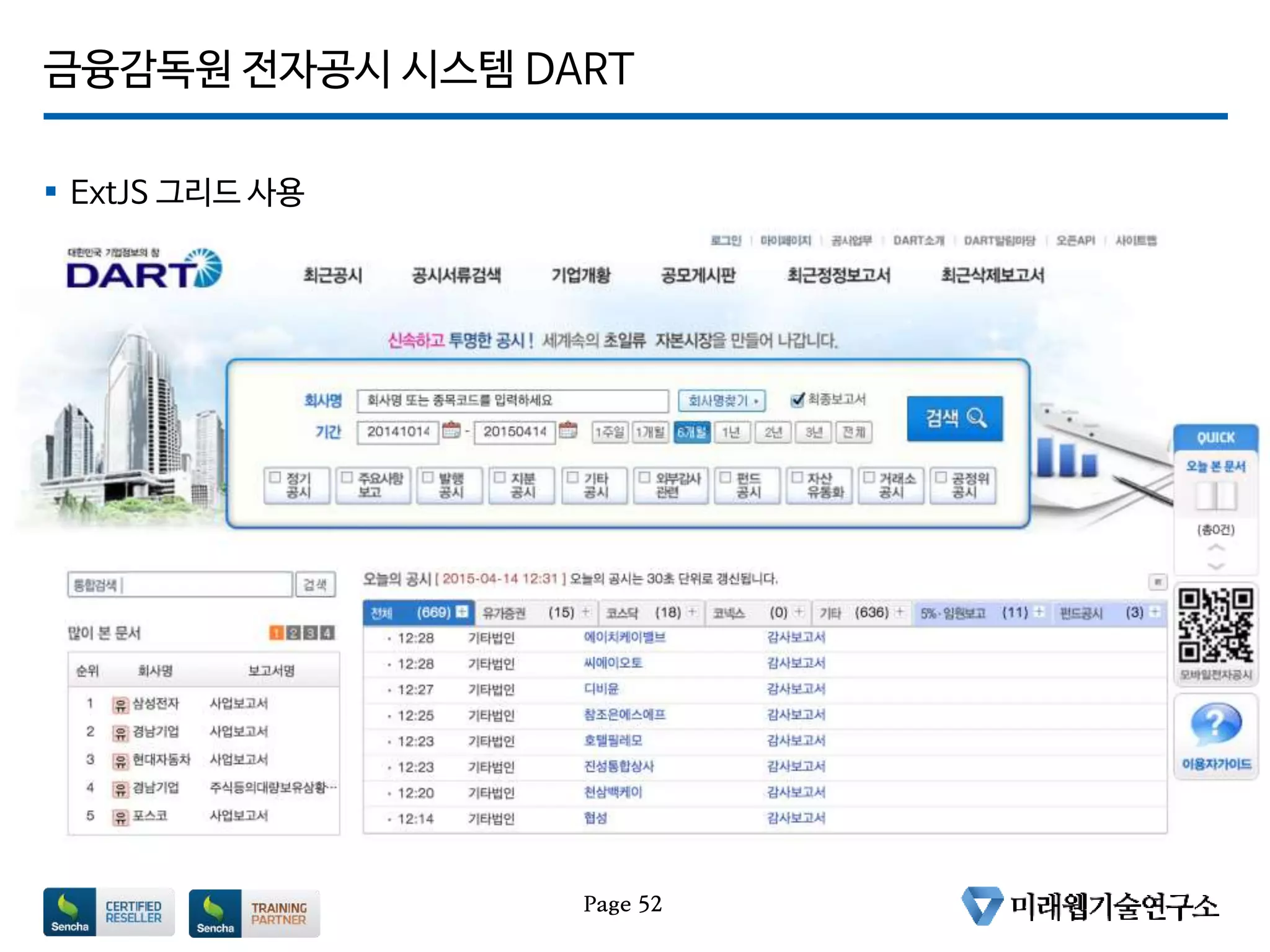Click the 미래웹기술연구소 logo
Image resolution: width=1270 pixels, height=952 pixels.
pos(1090,906)
